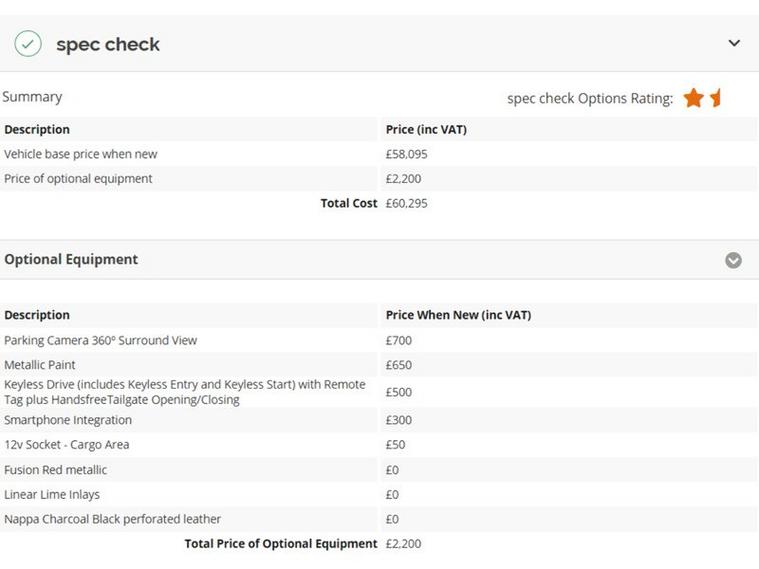The height and width of the screenshot is (569, 759).
Task: Click the spec check Options Rating label
Action: coord(590,98)
